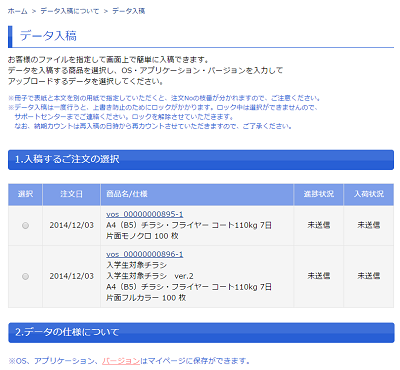Image resolution: width=400 pixels, height=370 pixels.
Task: Click section bar 1.入稿するご注文の選択
Action: click(x=201, y=160)
